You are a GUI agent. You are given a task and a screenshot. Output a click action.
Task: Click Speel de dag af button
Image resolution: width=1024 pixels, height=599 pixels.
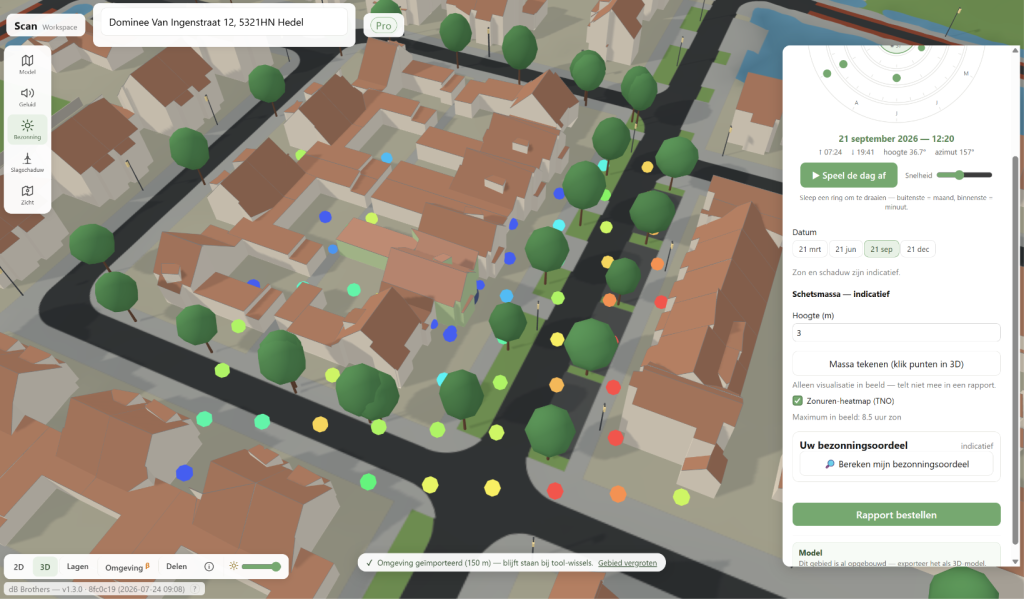click(x=848, y=175)
